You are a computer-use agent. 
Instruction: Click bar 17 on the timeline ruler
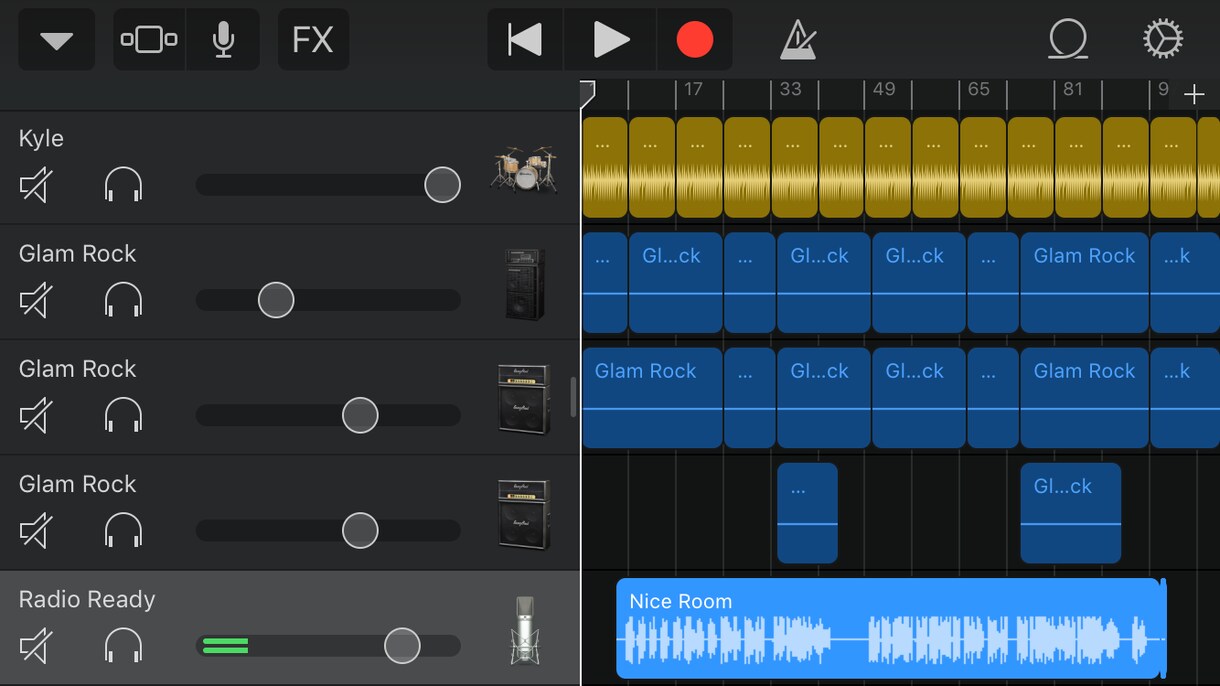pos(693,90)
